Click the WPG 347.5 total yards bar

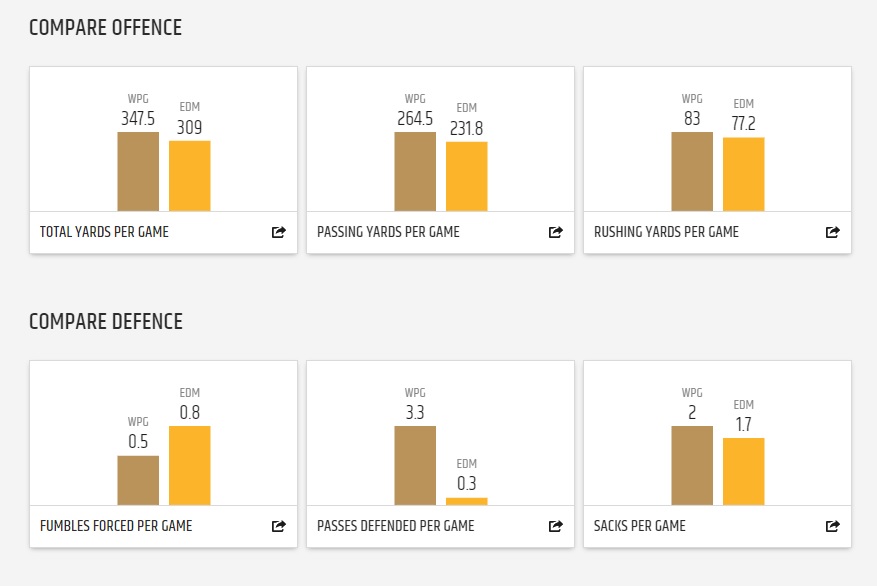click(138, 171)
